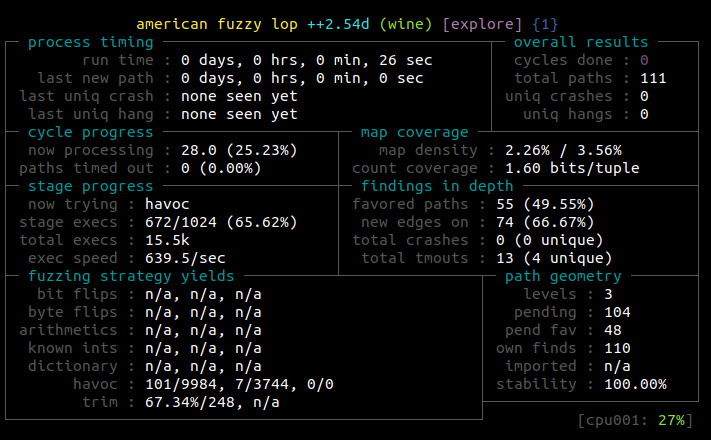Click the '(wine)' banner label
This screenshot has width=711, height=440.
[x=405, y=24]
